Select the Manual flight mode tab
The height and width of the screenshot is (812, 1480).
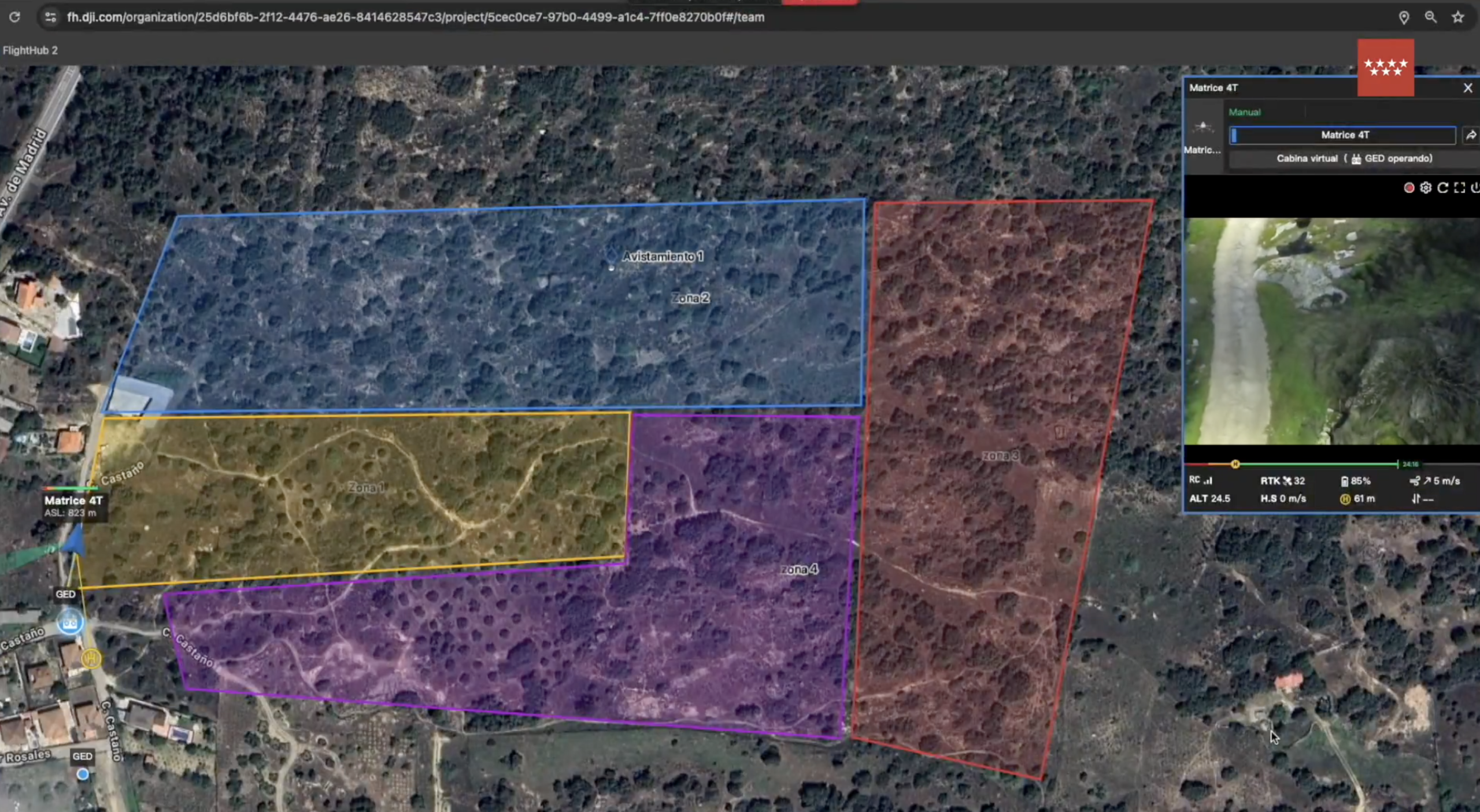(1244, 112)
